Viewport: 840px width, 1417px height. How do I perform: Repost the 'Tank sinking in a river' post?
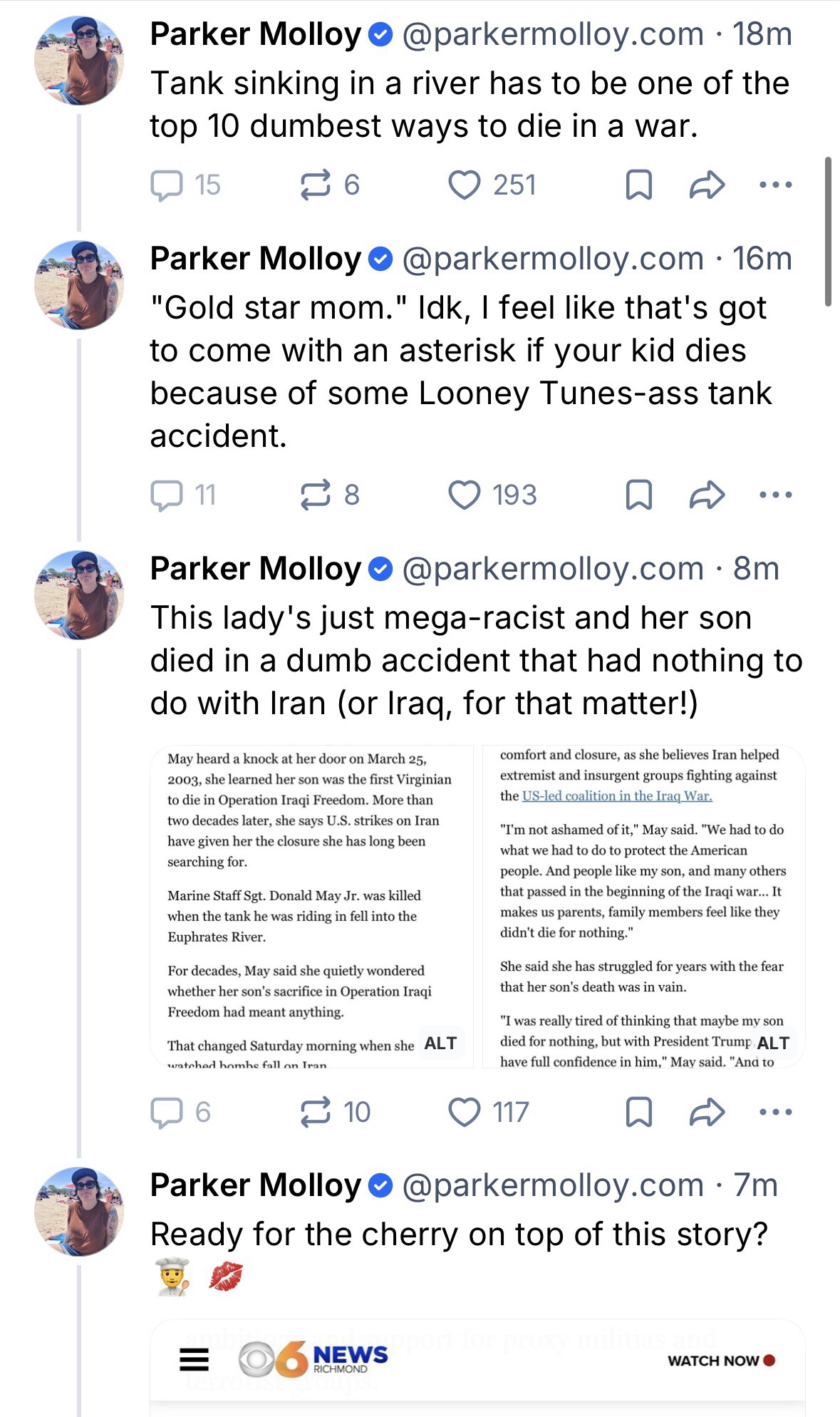pos(316,185)
